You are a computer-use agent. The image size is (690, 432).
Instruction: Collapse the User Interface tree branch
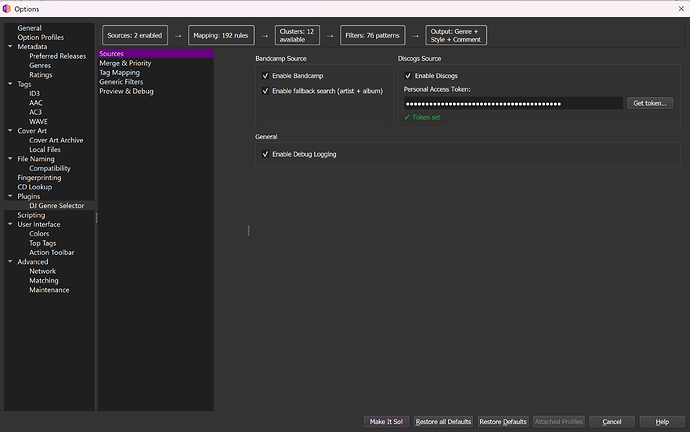click(x=10, y=225)
